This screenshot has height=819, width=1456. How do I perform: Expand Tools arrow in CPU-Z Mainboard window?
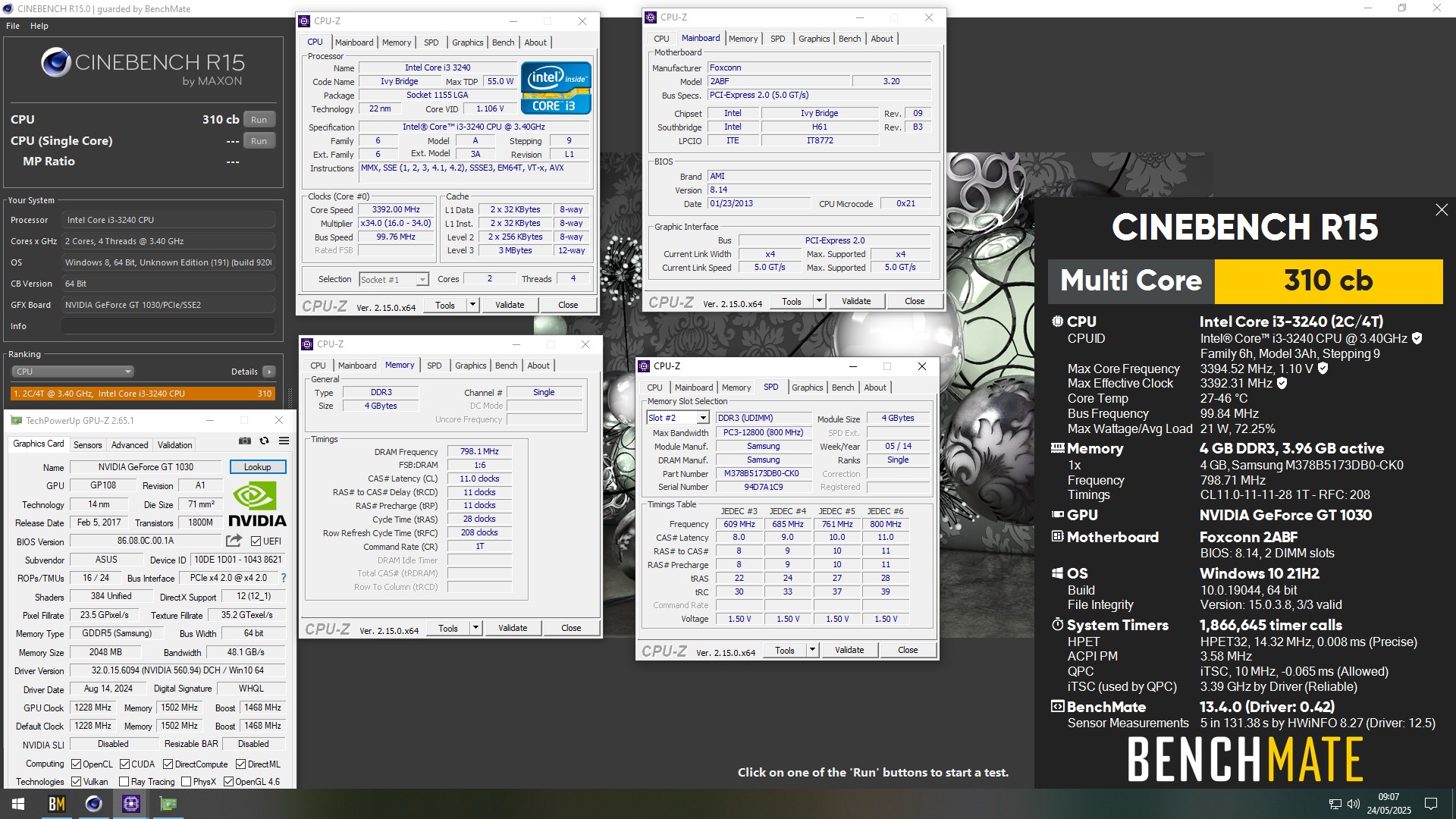click(819, 301)
